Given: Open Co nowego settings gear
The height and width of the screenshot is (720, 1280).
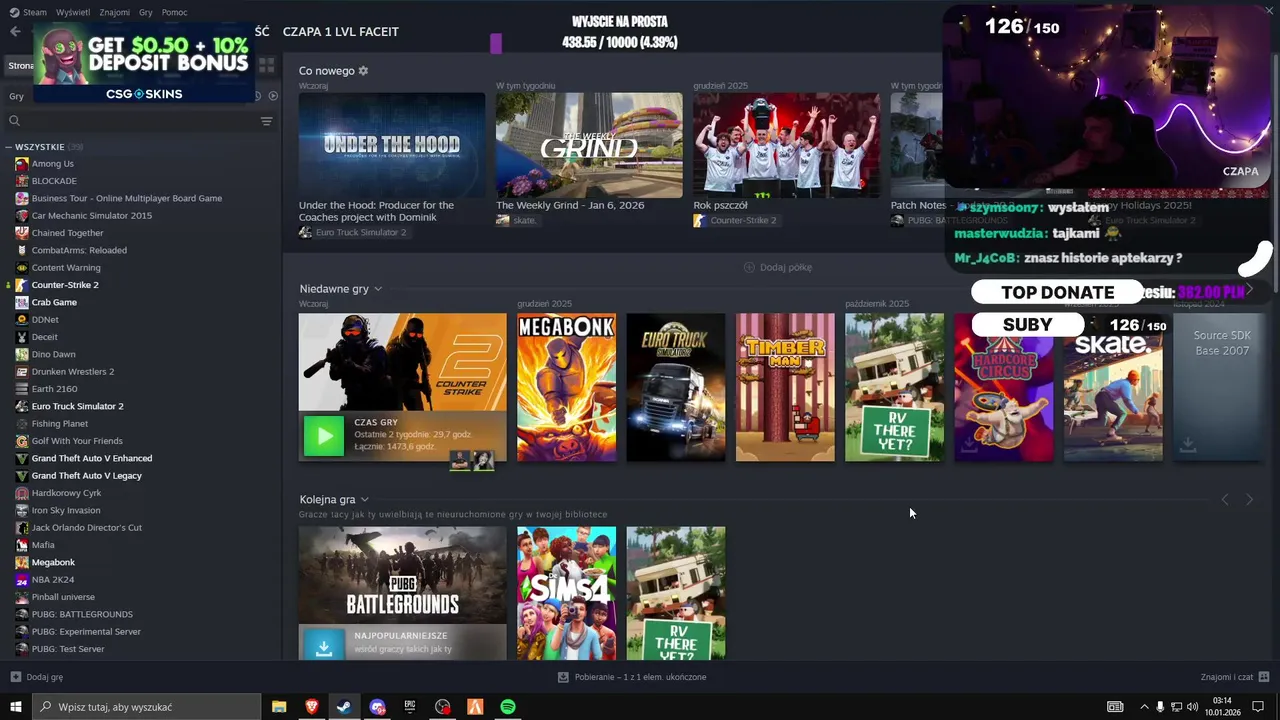Looking at the screenshot, I should pos(363,71).
